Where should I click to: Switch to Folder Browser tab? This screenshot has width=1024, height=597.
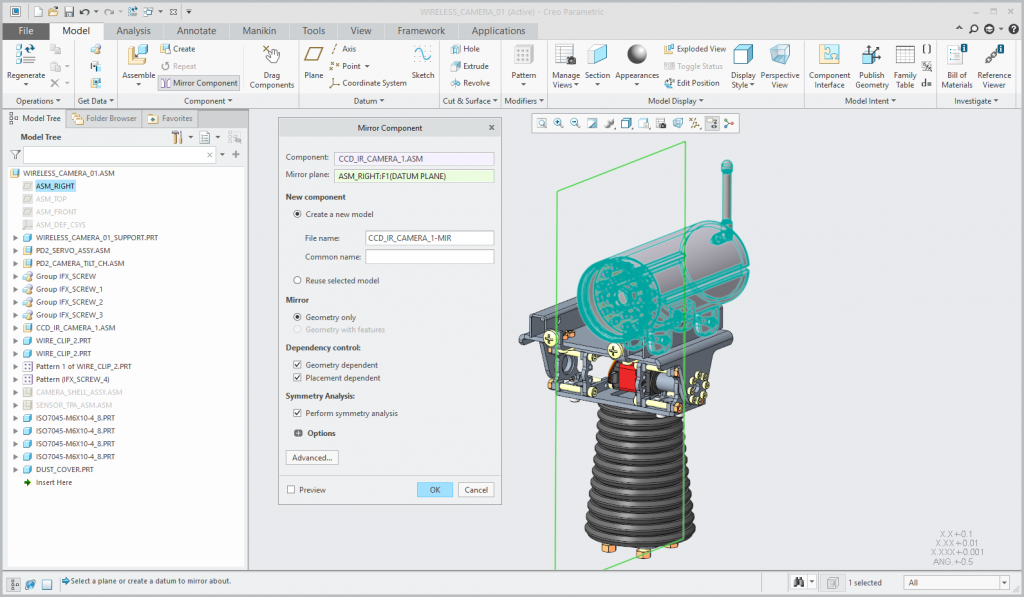point(104,118)
